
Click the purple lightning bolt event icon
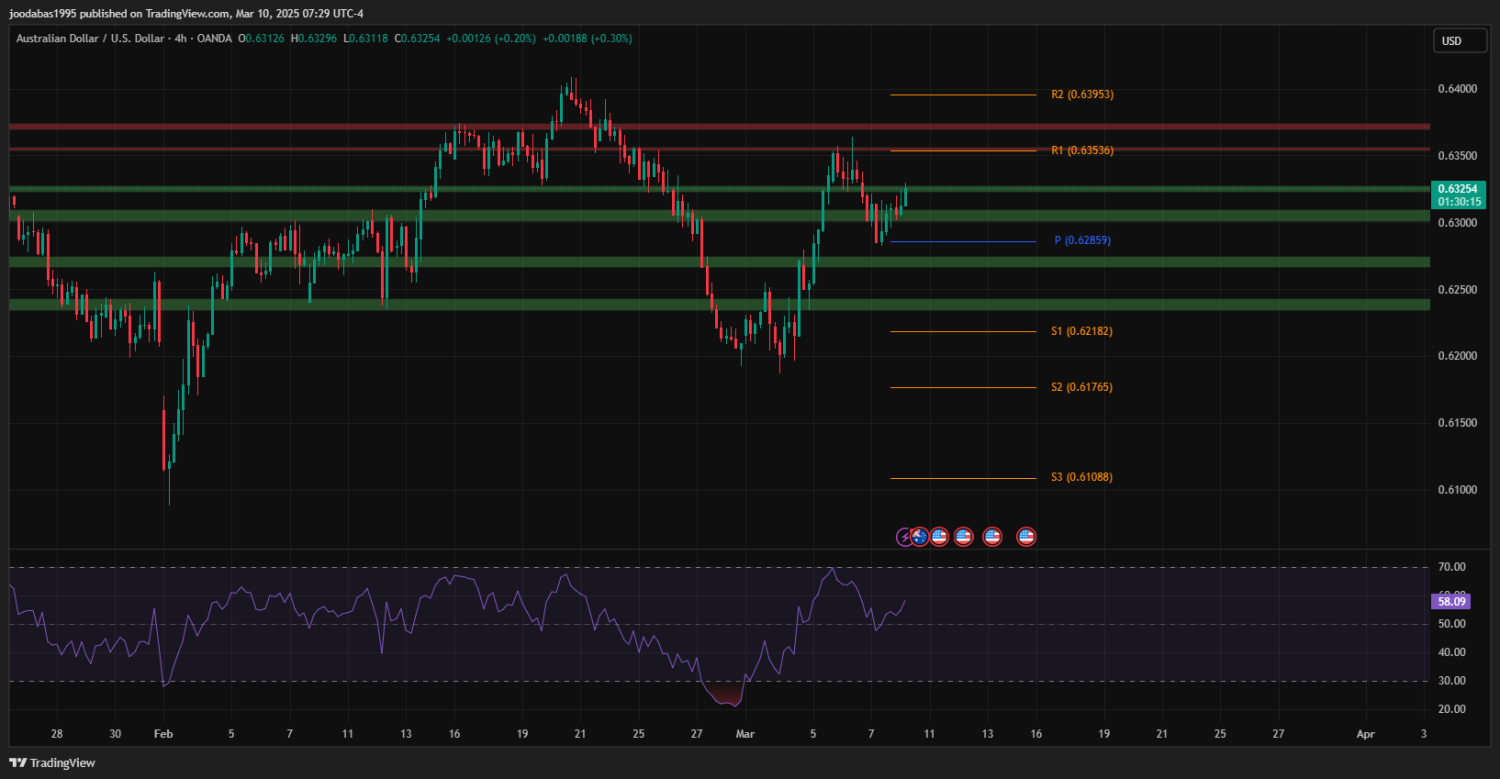pos(904,537)
